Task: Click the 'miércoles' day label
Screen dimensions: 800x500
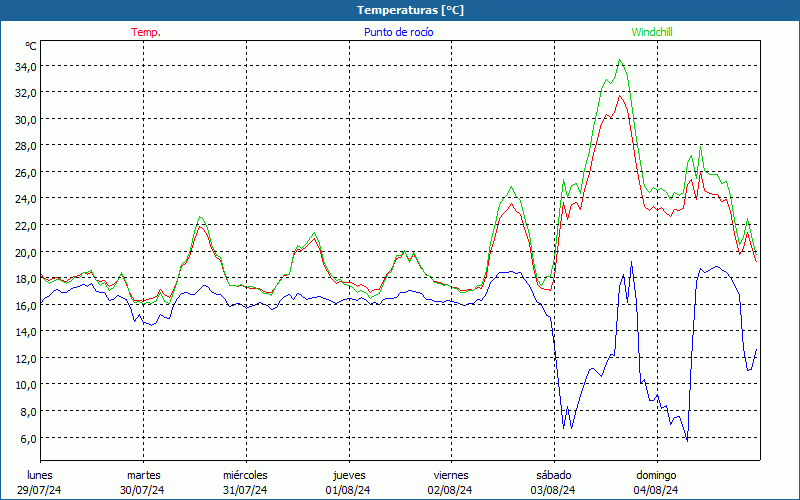Action: 245,475
